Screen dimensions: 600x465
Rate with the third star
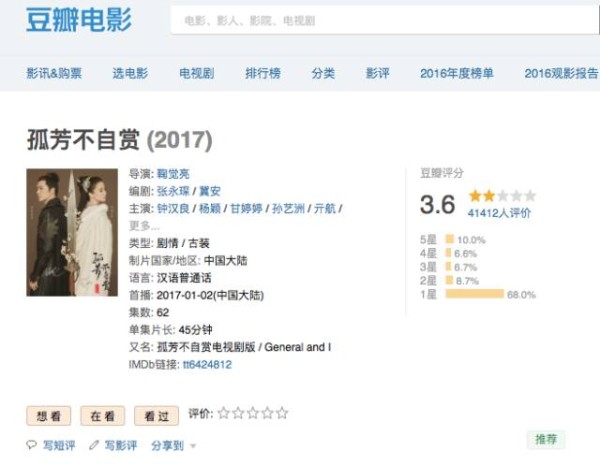click(x=253, y=413)
